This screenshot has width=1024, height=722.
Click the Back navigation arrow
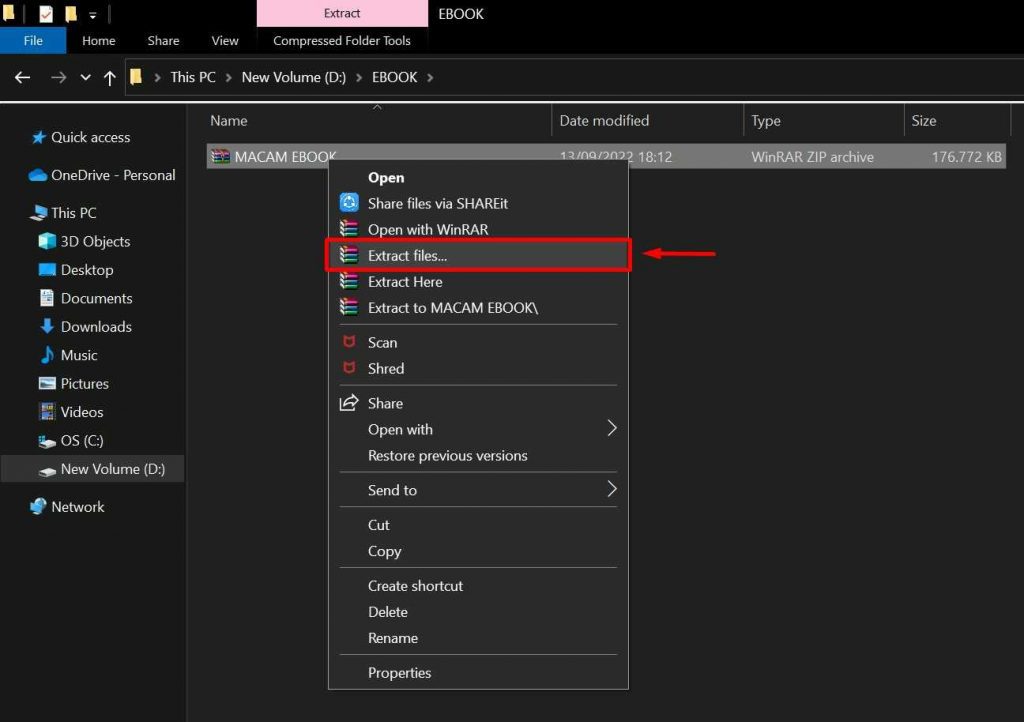(x=22, y=77)
